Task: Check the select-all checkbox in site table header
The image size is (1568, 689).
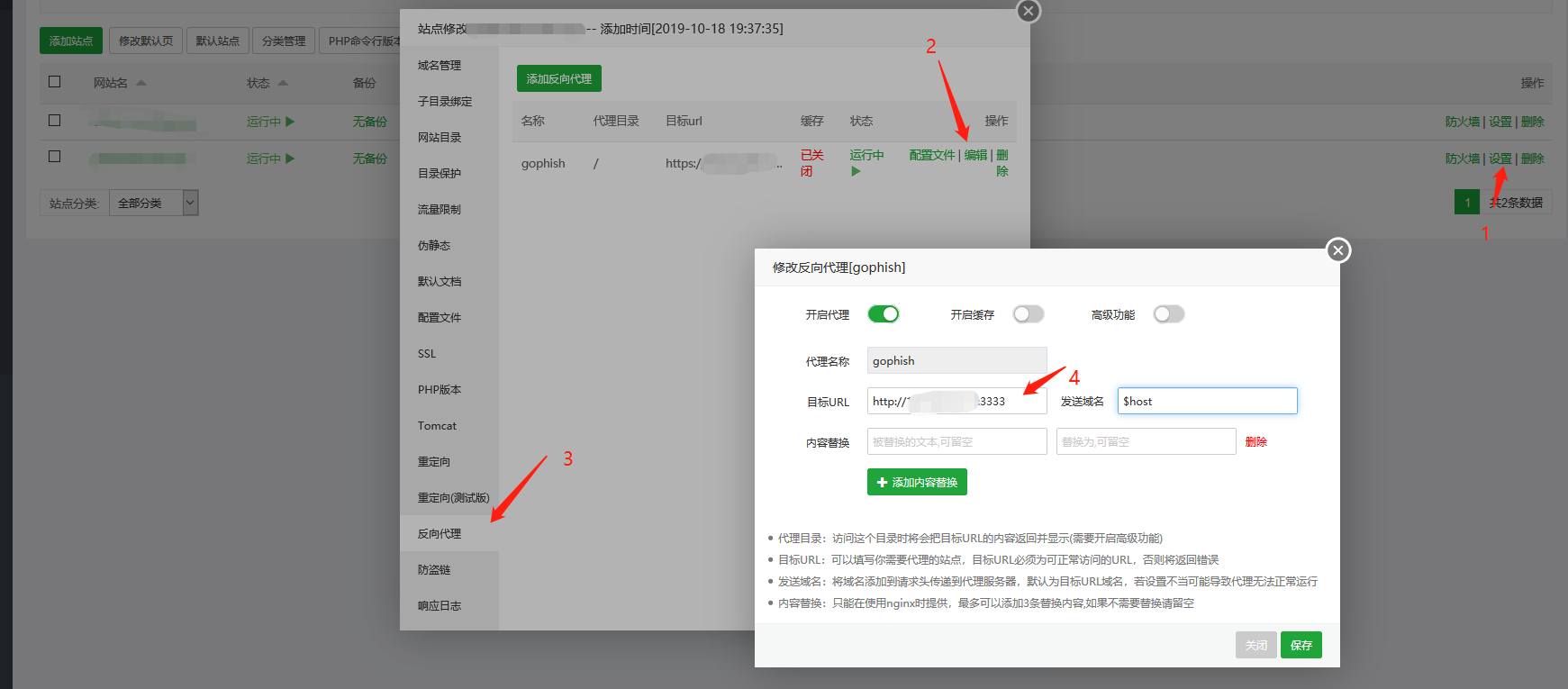Action: [x=54, y=82]
